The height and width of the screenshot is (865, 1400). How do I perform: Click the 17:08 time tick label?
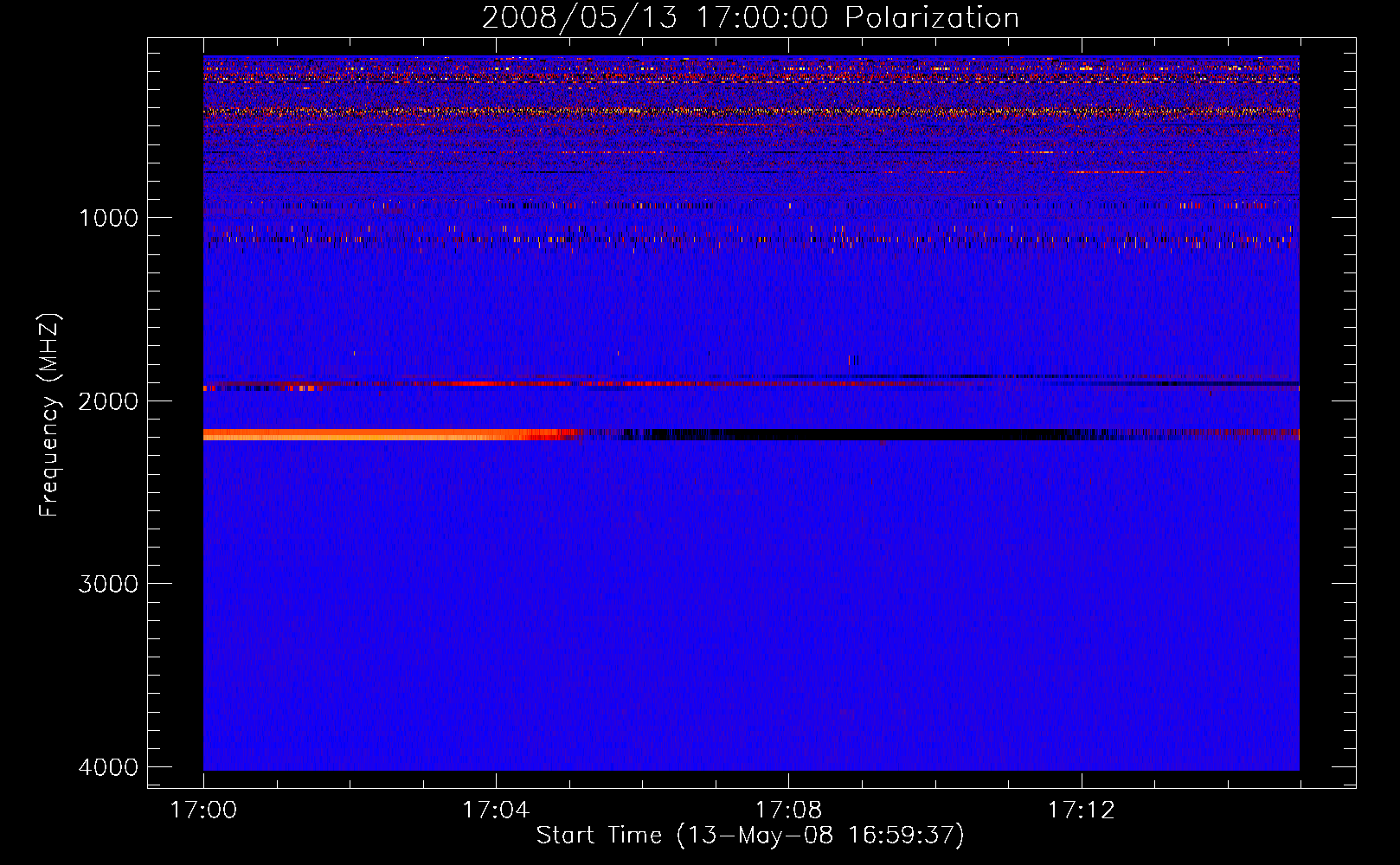coord(788,811)
